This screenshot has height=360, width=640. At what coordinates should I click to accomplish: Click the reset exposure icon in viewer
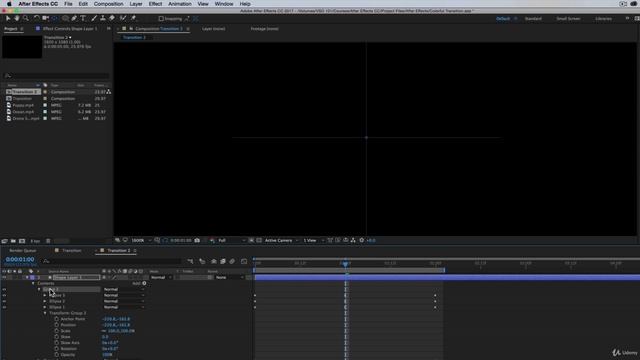coord(362,240)
